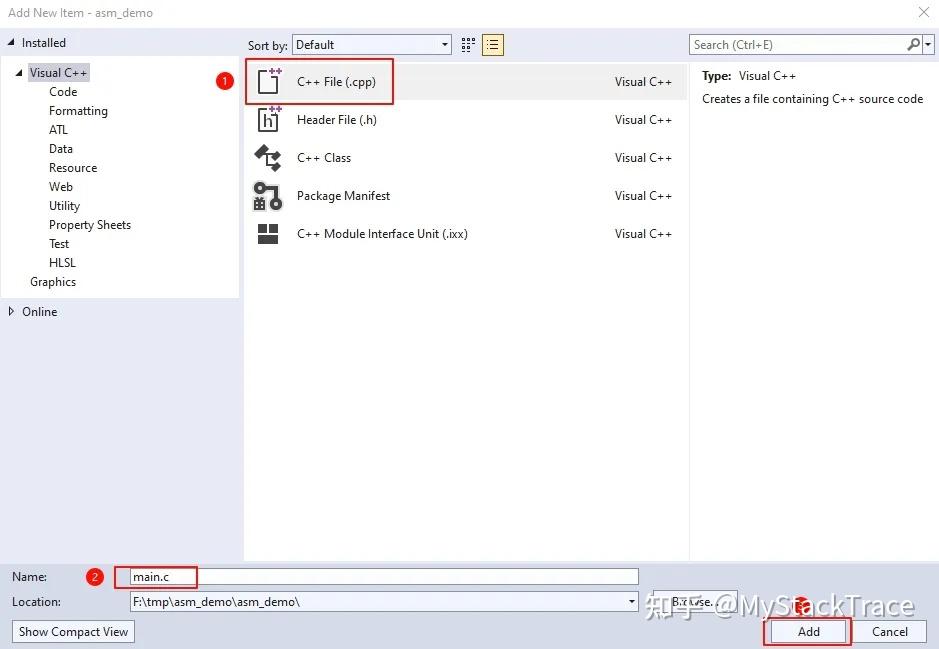Viewport: 939px width, 649px height.
Task: Click 'C++ Module Interface Unit (.ixx)' text
Action: (382, 234)
